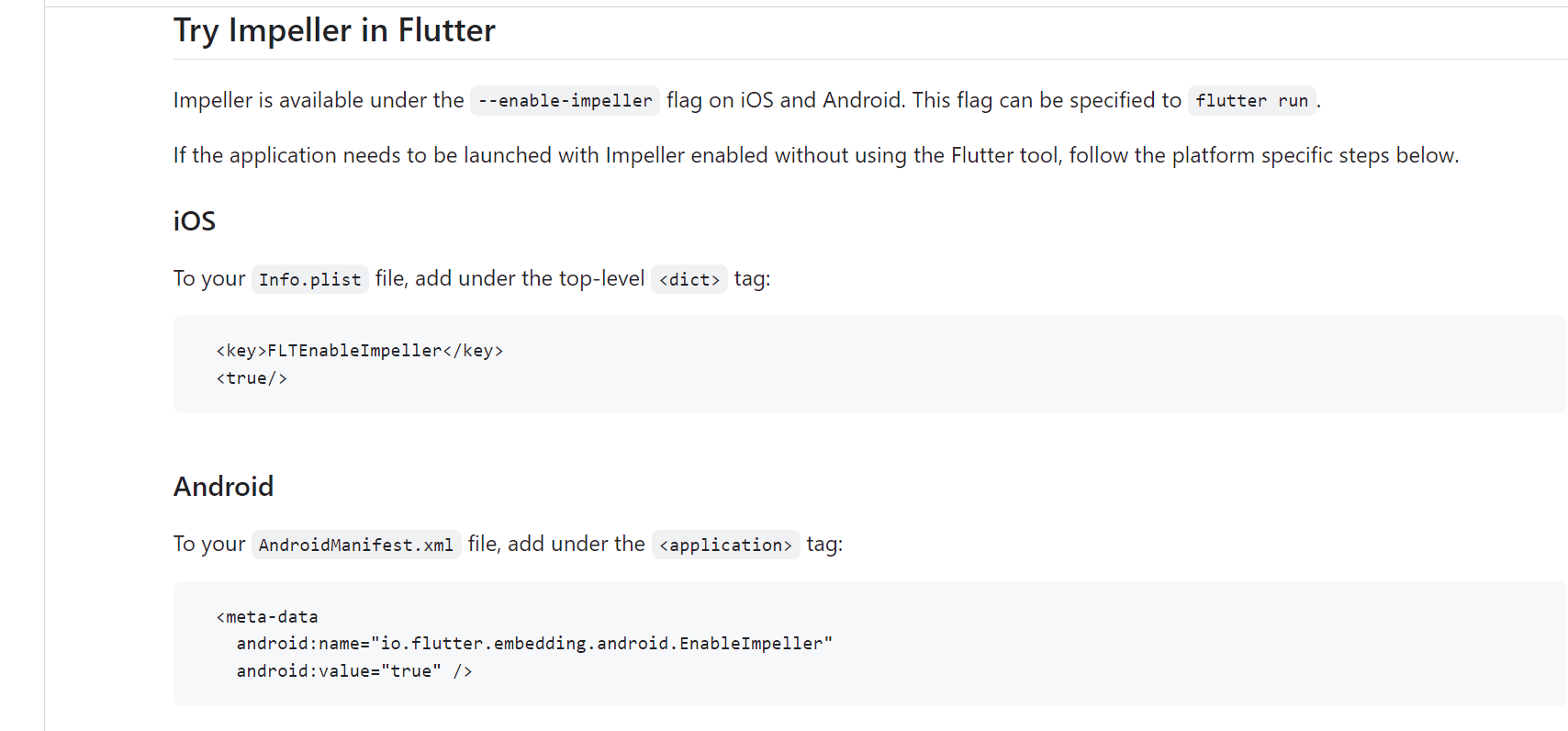Click the android:name EnableImpeller code line
The image size is (1568, 731).
533,644
